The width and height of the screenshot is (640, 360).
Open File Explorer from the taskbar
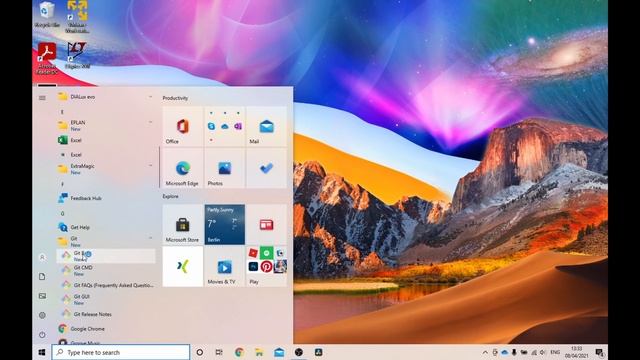(259, 352)
